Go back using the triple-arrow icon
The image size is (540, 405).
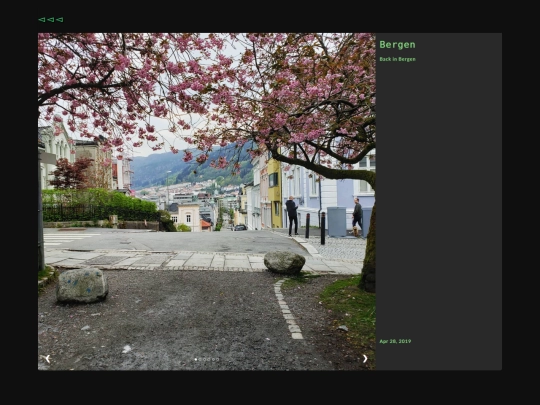click(51, 20)
